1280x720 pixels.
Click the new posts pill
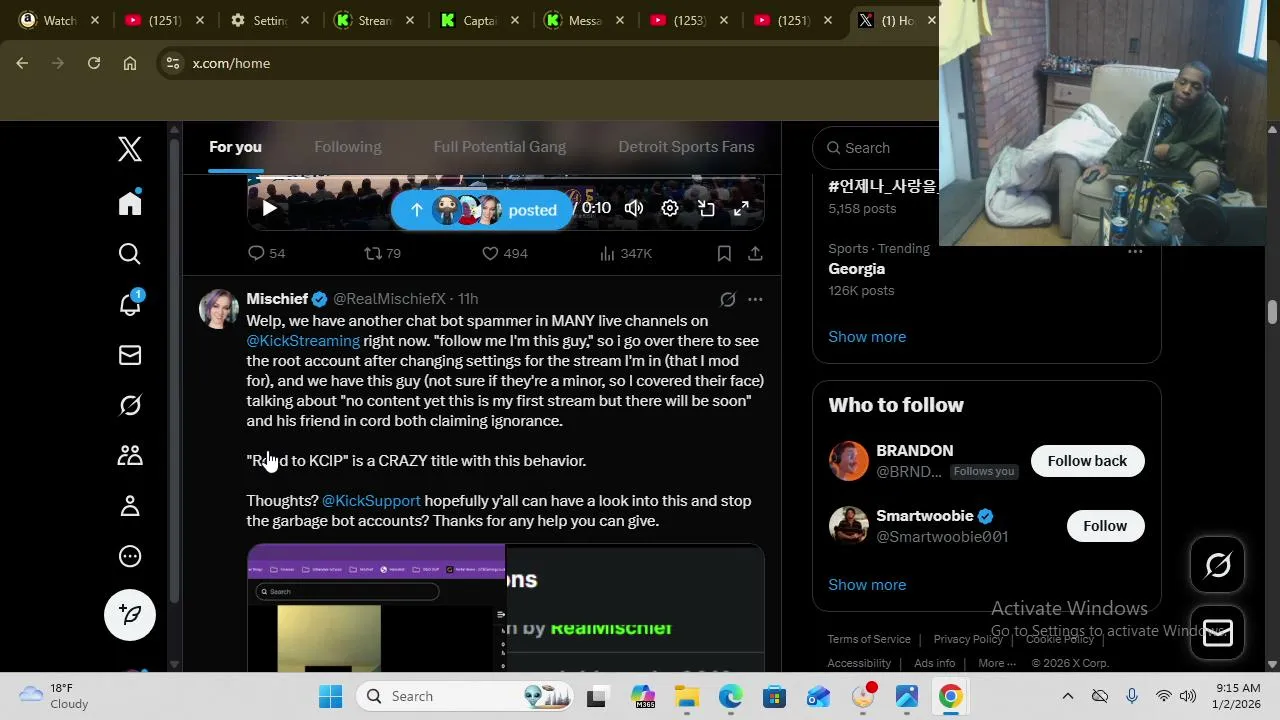coord(482,210)
